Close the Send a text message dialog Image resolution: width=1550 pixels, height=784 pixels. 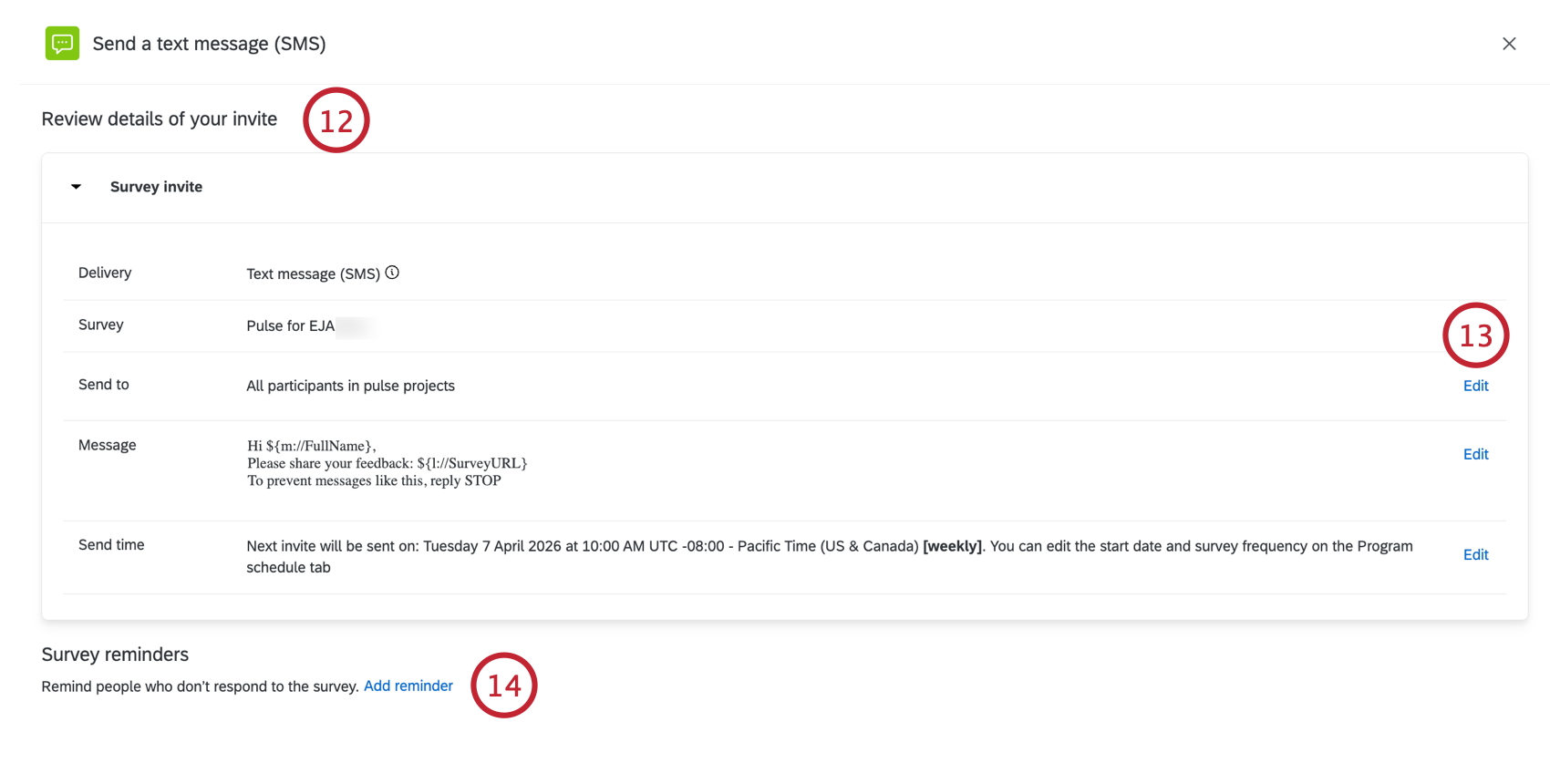pyautogui.click(x=1509, y=44)
